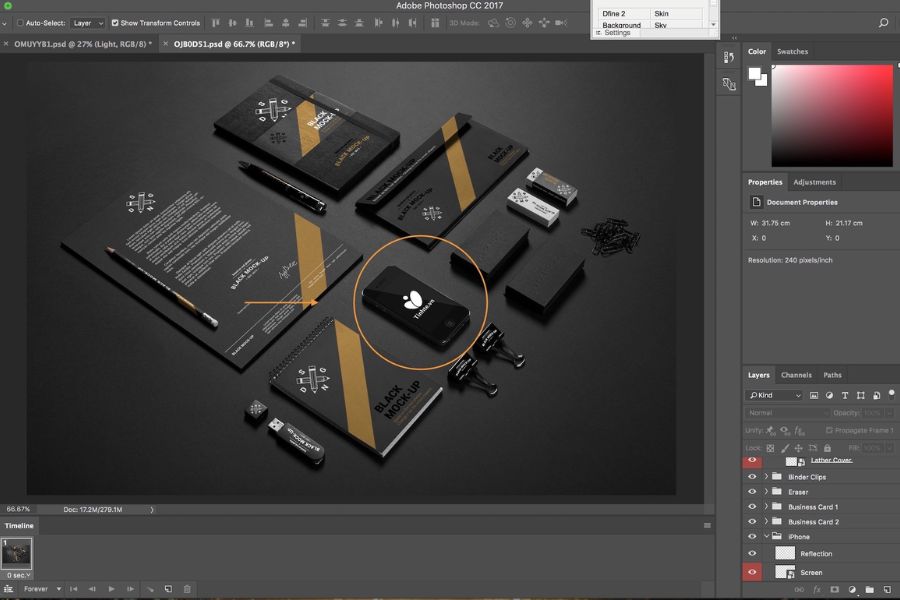Screen dimensions: 900x600
Task: Pick a color in the red color field
Action: pos(830,115)
